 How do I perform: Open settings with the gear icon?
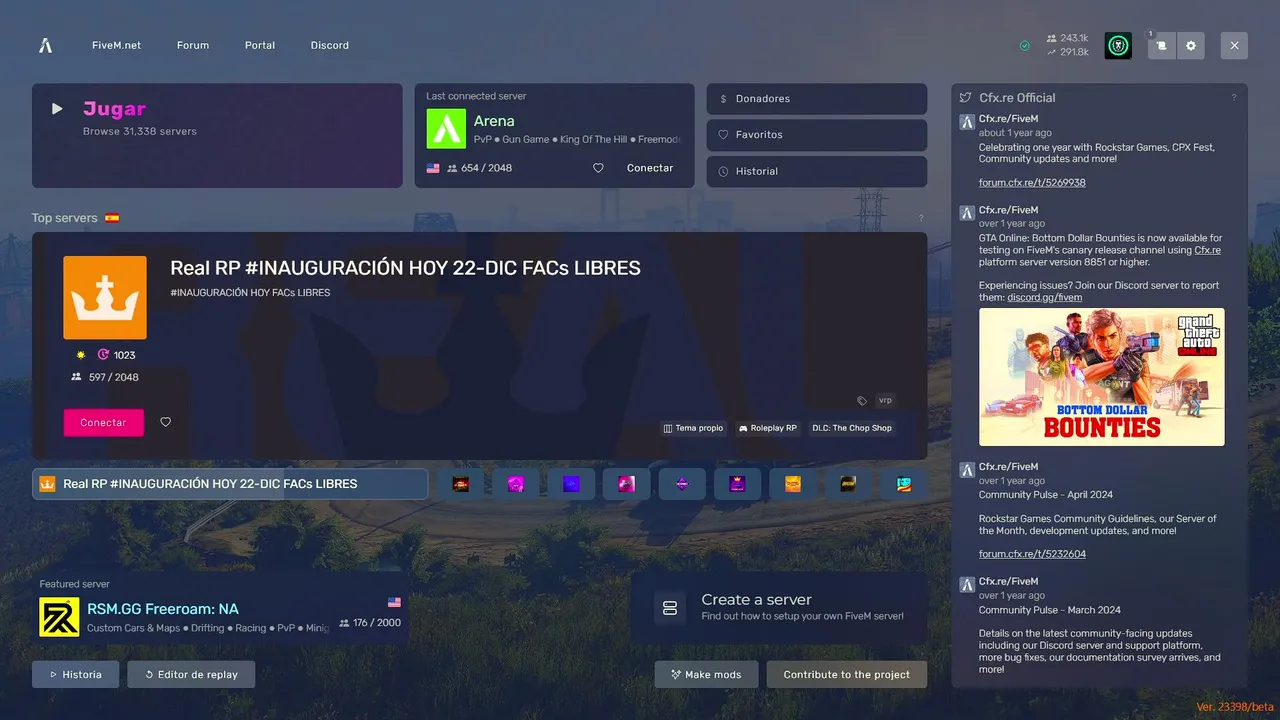(1191, 45)
